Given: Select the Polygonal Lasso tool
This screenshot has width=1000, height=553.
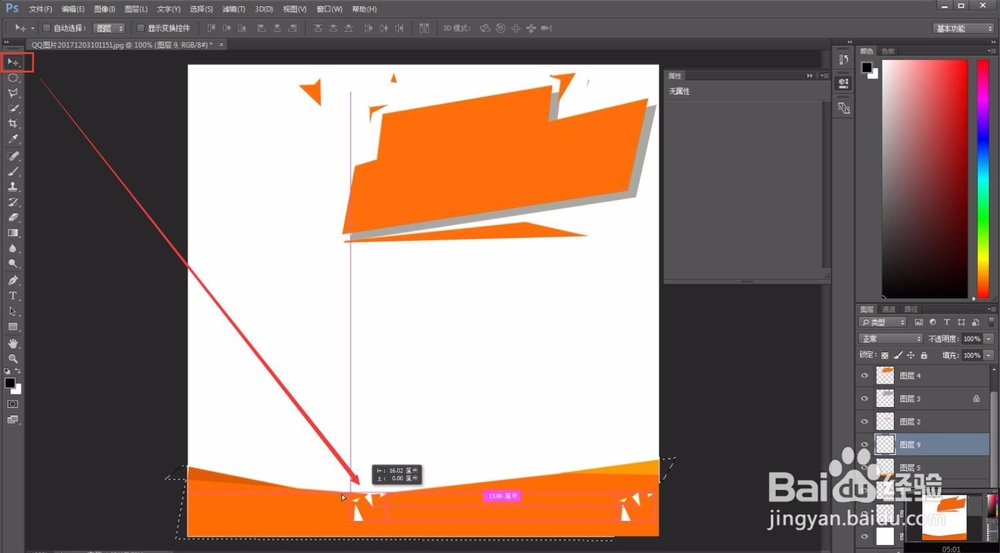Looking at the screenshot, I should click(x=13, y=93).
